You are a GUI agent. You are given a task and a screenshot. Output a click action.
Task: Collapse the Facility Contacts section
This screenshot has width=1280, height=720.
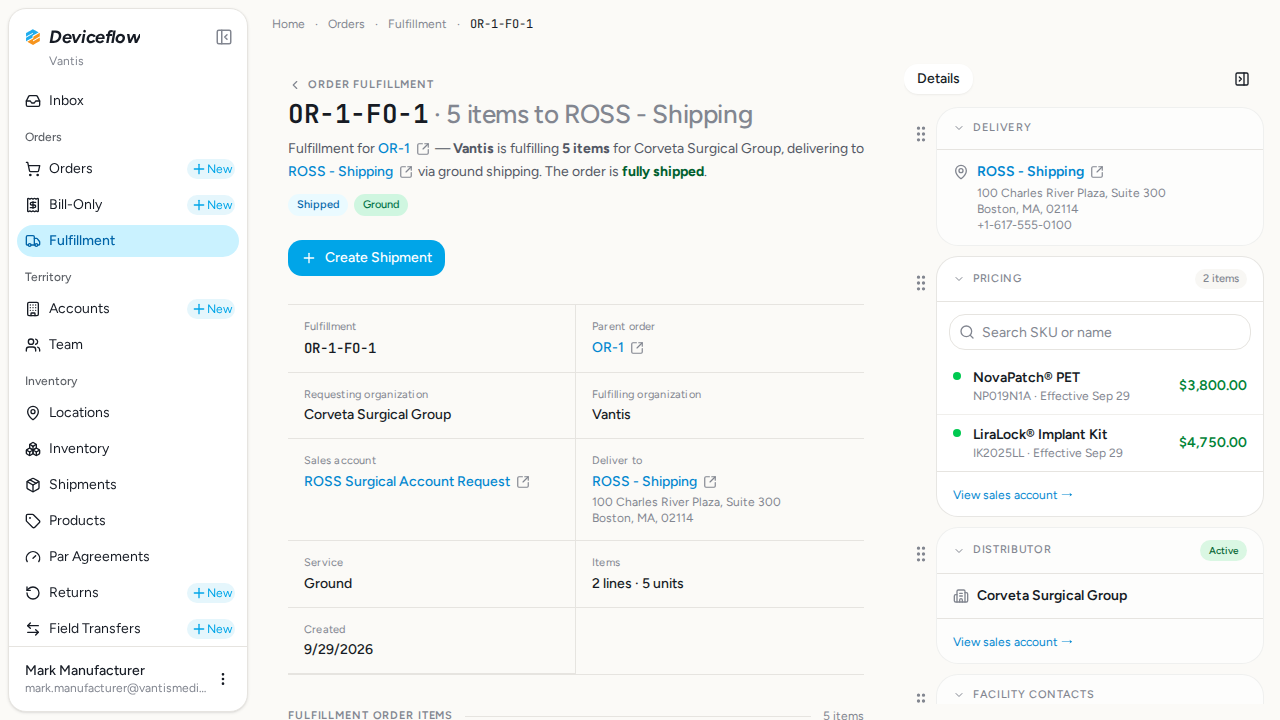959,695
